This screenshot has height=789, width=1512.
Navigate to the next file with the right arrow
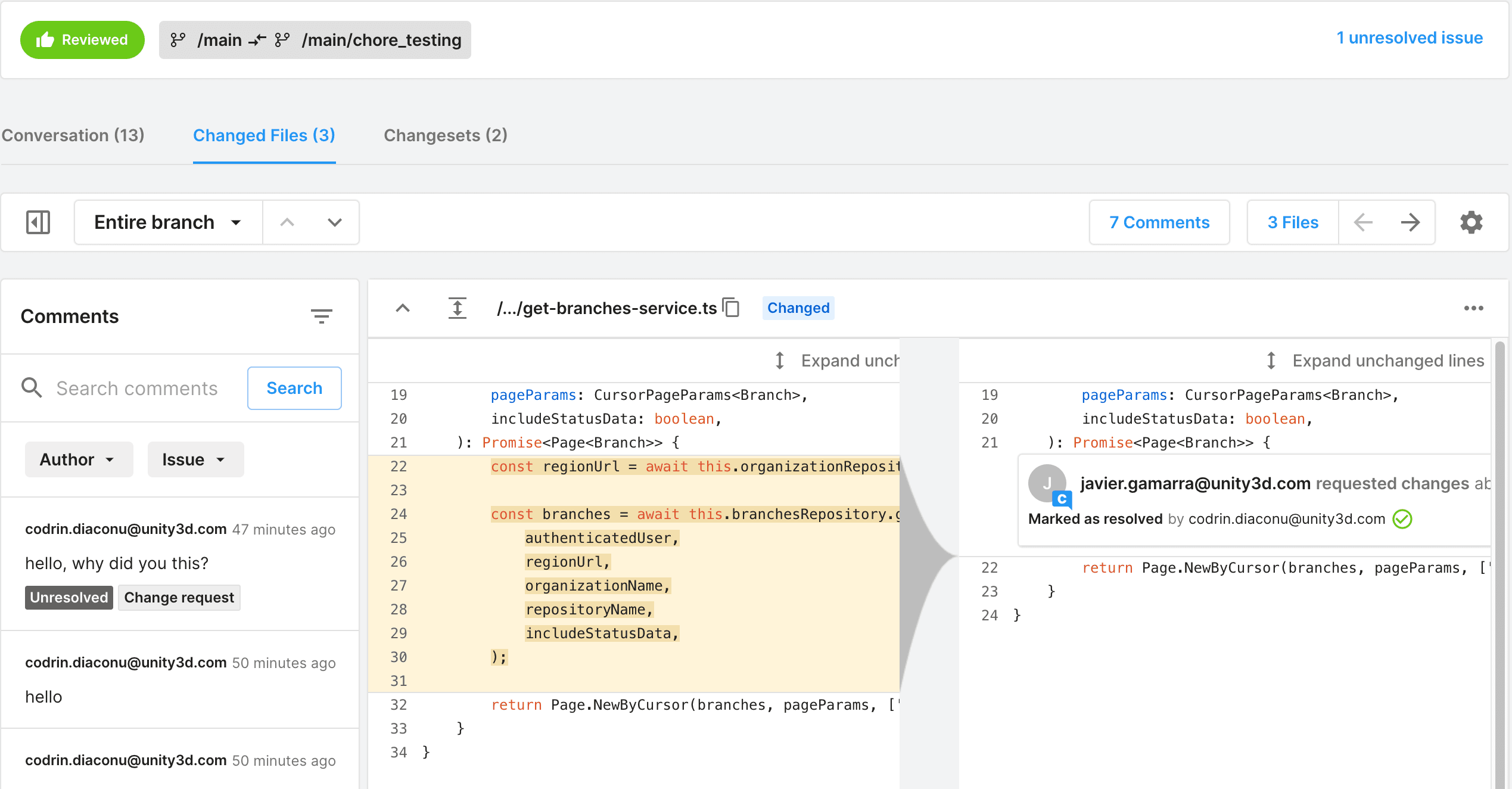click(x=1411, y=222)
